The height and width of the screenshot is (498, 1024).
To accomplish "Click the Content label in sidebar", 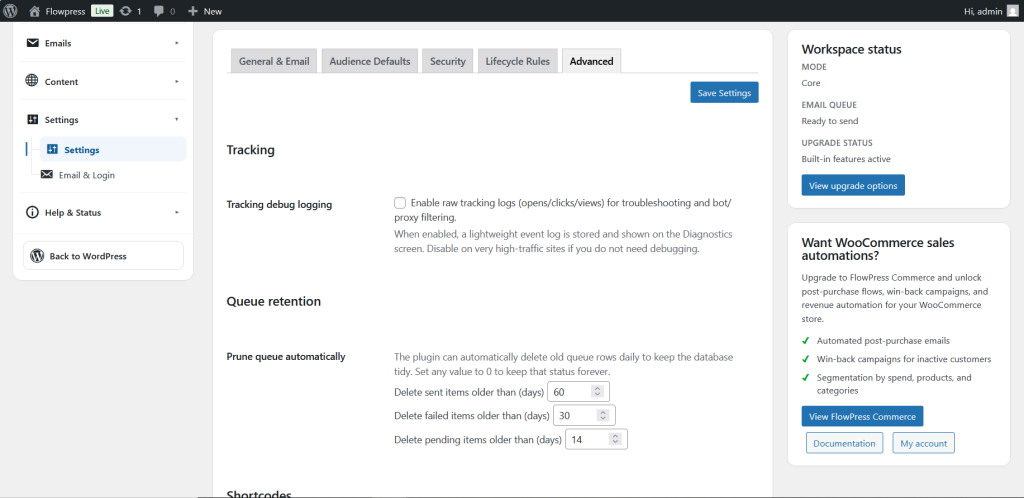I will tap(61, 82).
